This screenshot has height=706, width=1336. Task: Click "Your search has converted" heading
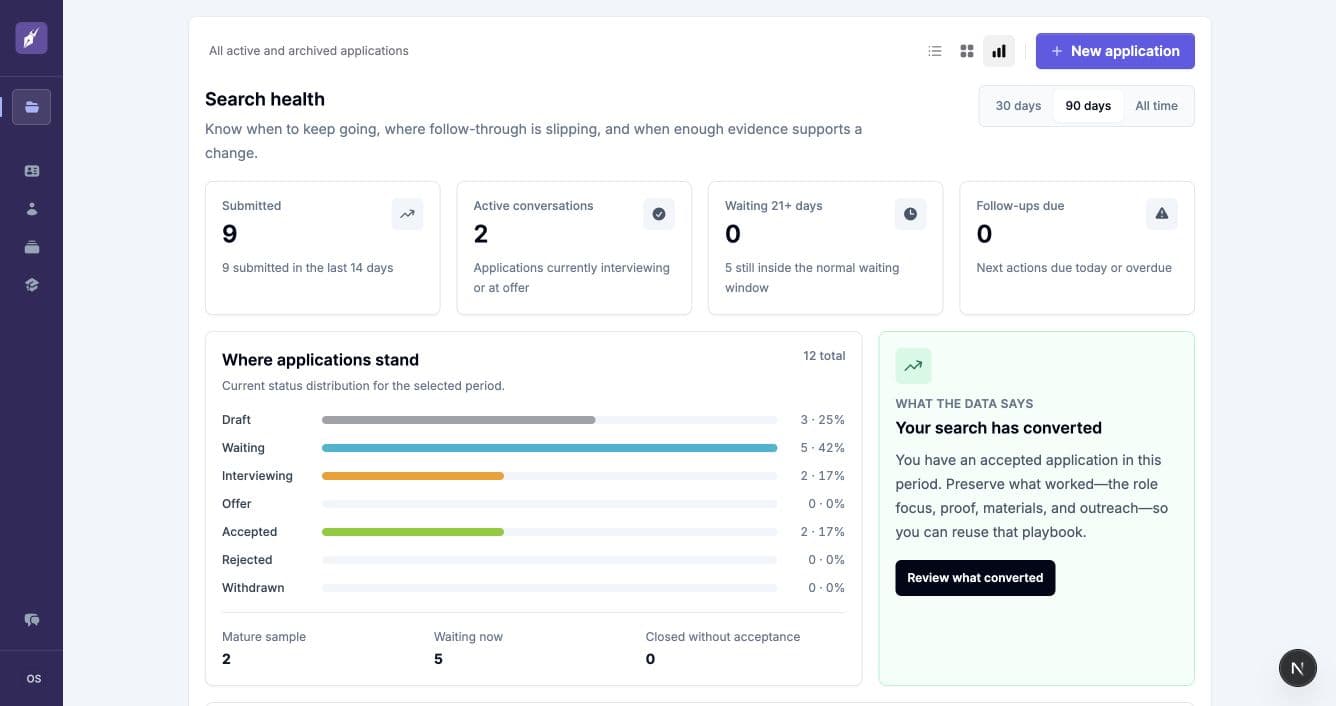point(999,428)
